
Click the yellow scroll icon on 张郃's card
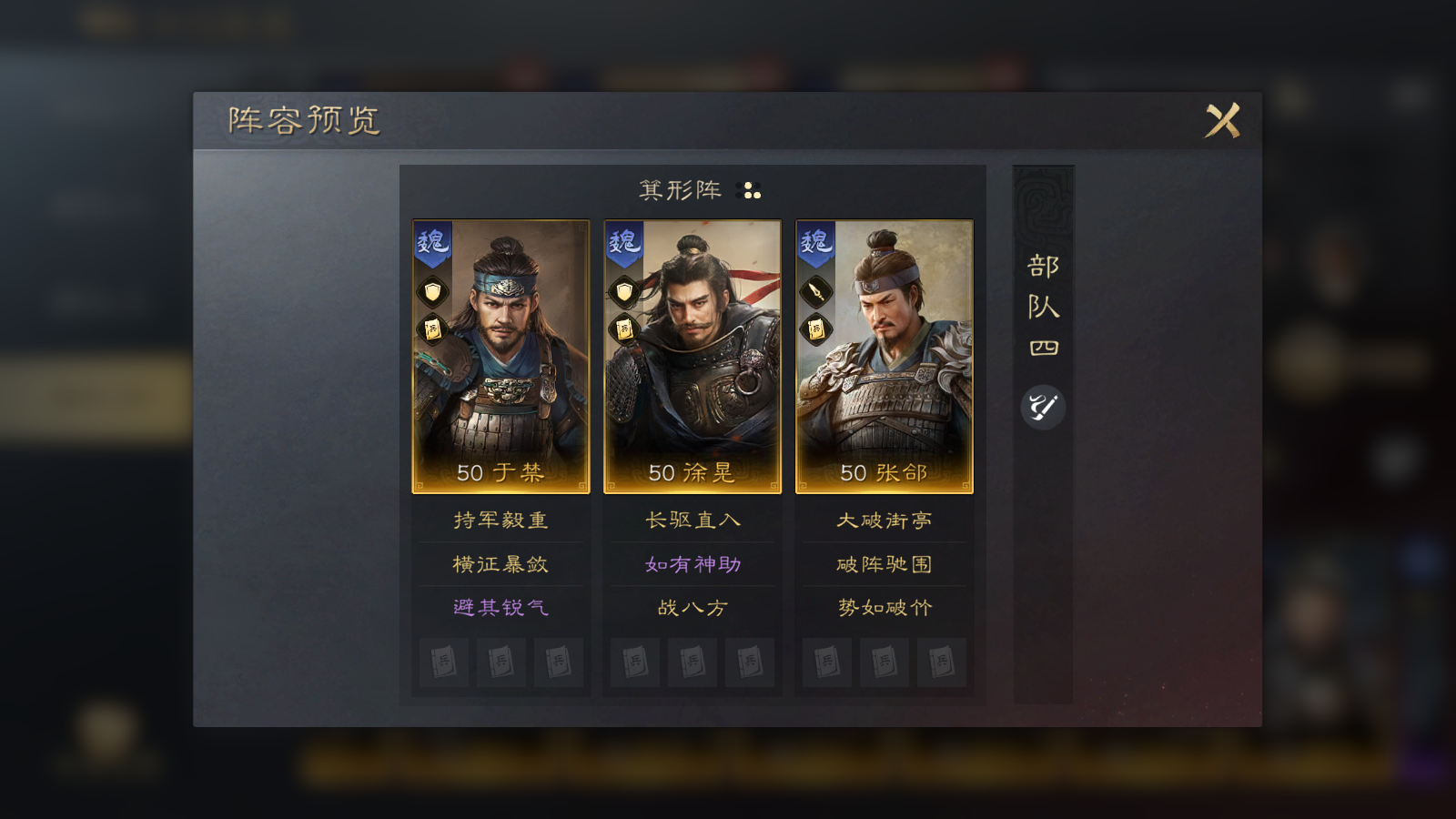tap(816, 329)
